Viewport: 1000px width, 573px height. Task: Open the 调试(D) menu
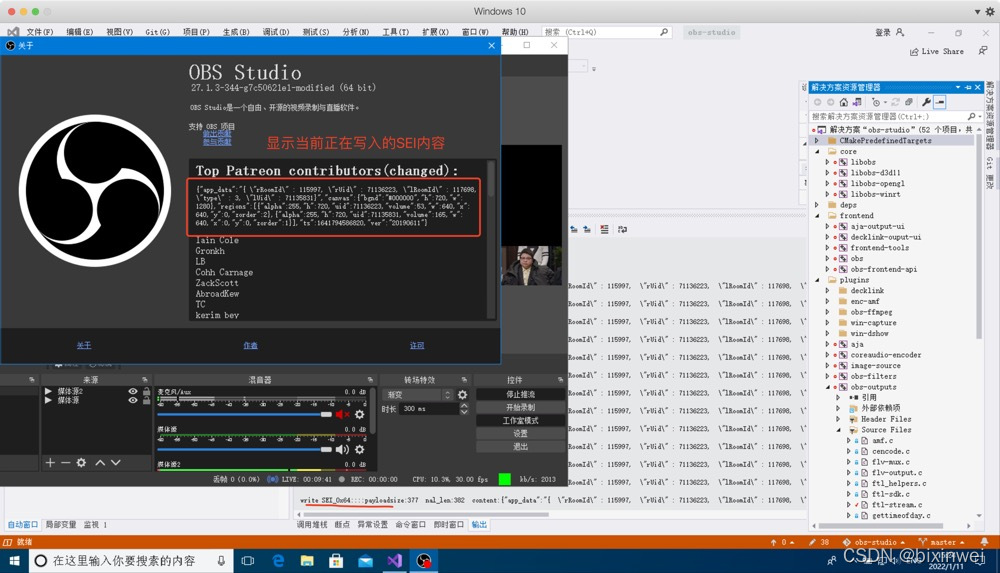pyautogui.click(x=276, y=32)
